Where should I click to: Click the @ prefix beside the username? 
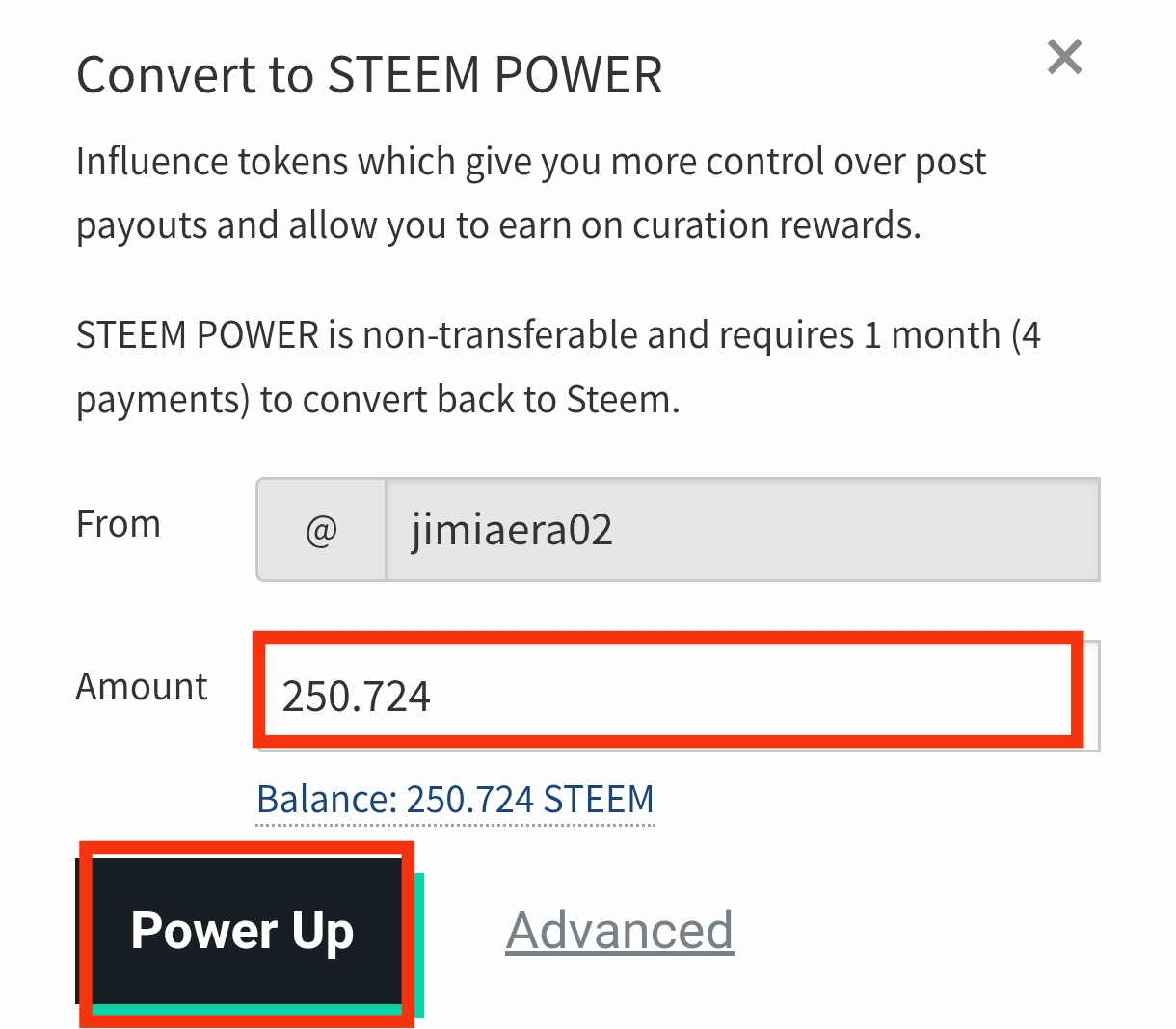pyautogui.click(x=321, y=530)
